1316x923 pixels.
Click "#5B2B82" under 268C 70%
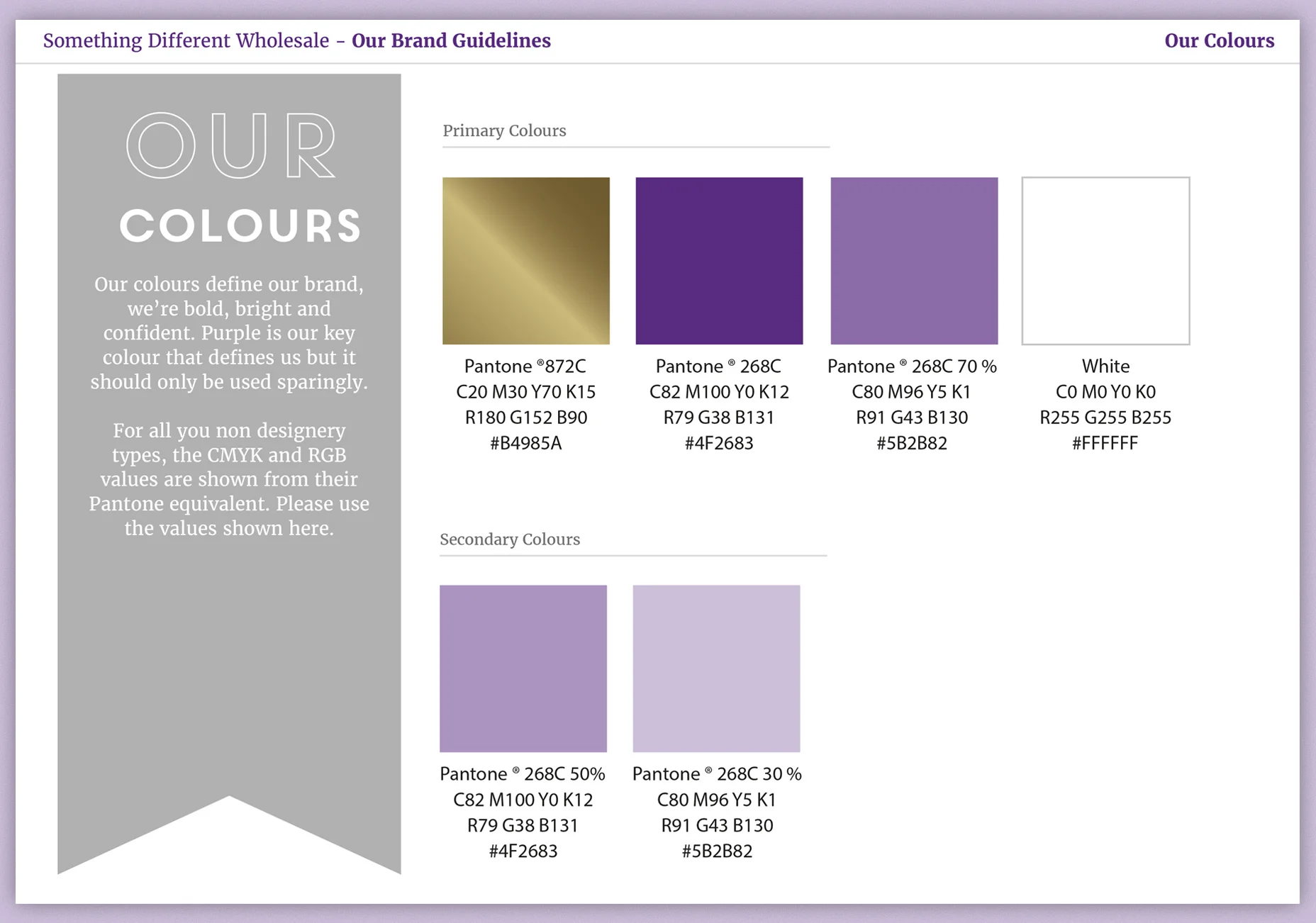(912, 443)
